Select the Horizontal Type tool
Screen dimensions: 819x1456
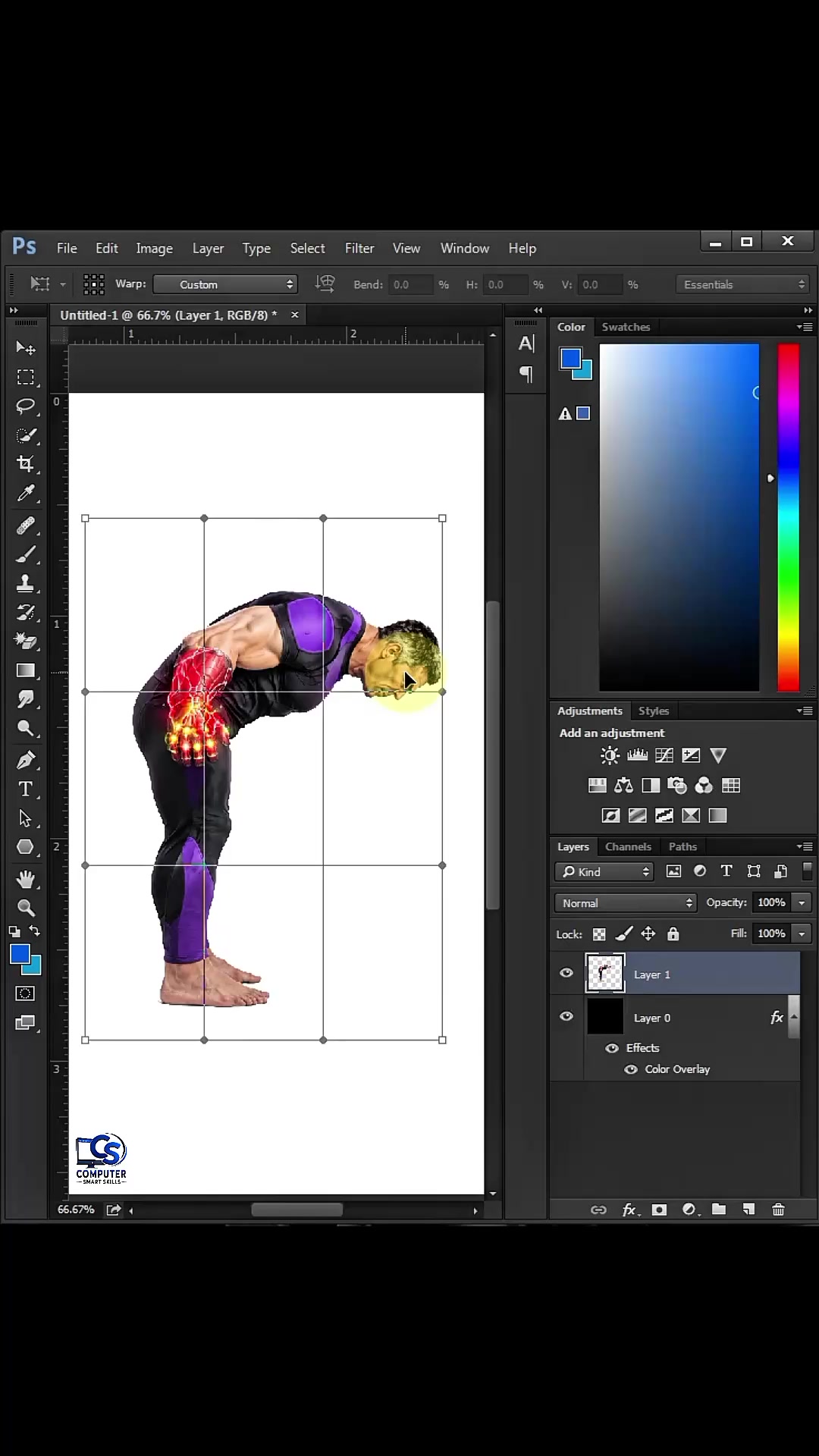(x=26, y=789)
